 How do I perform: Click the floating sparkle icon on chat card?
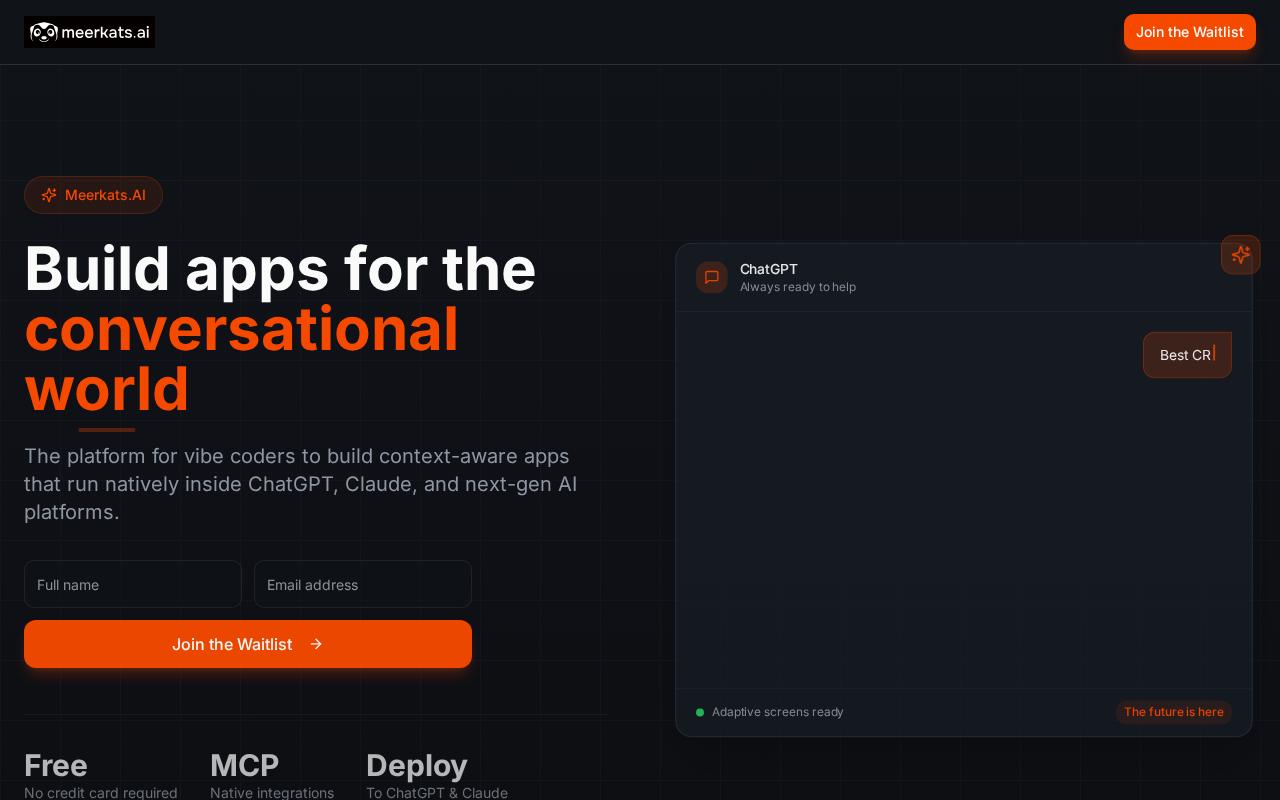click(1241, 255)
